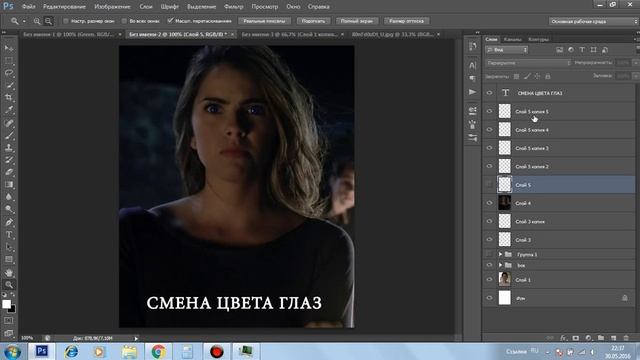The width and height of the screenshot is (640, 360).
Task: Switch to the Контуры tab
Action: pos(538,39)
